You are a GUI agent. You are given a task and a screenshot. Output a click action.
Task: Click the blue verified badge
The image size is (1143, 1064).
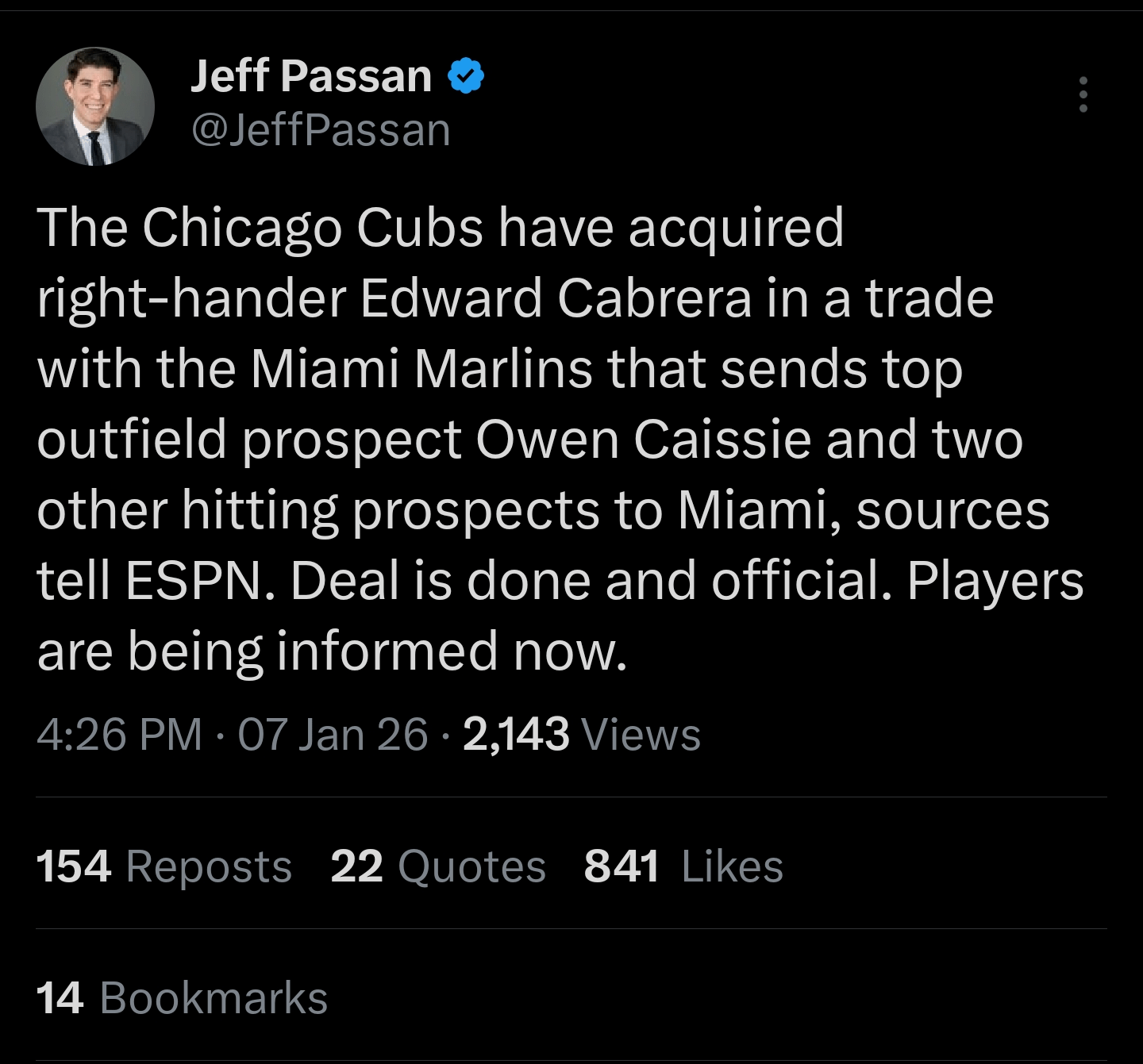467,76
